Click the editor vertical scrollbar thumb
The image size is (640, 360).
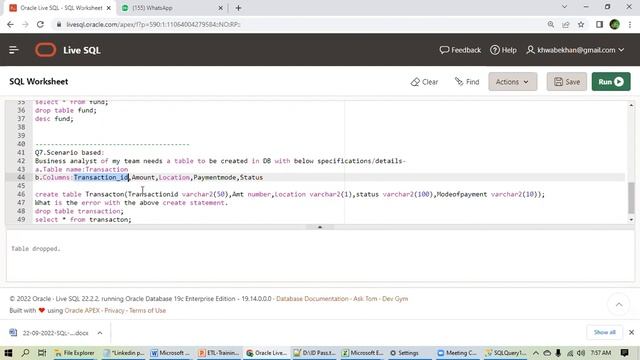[x=631, y=198]
